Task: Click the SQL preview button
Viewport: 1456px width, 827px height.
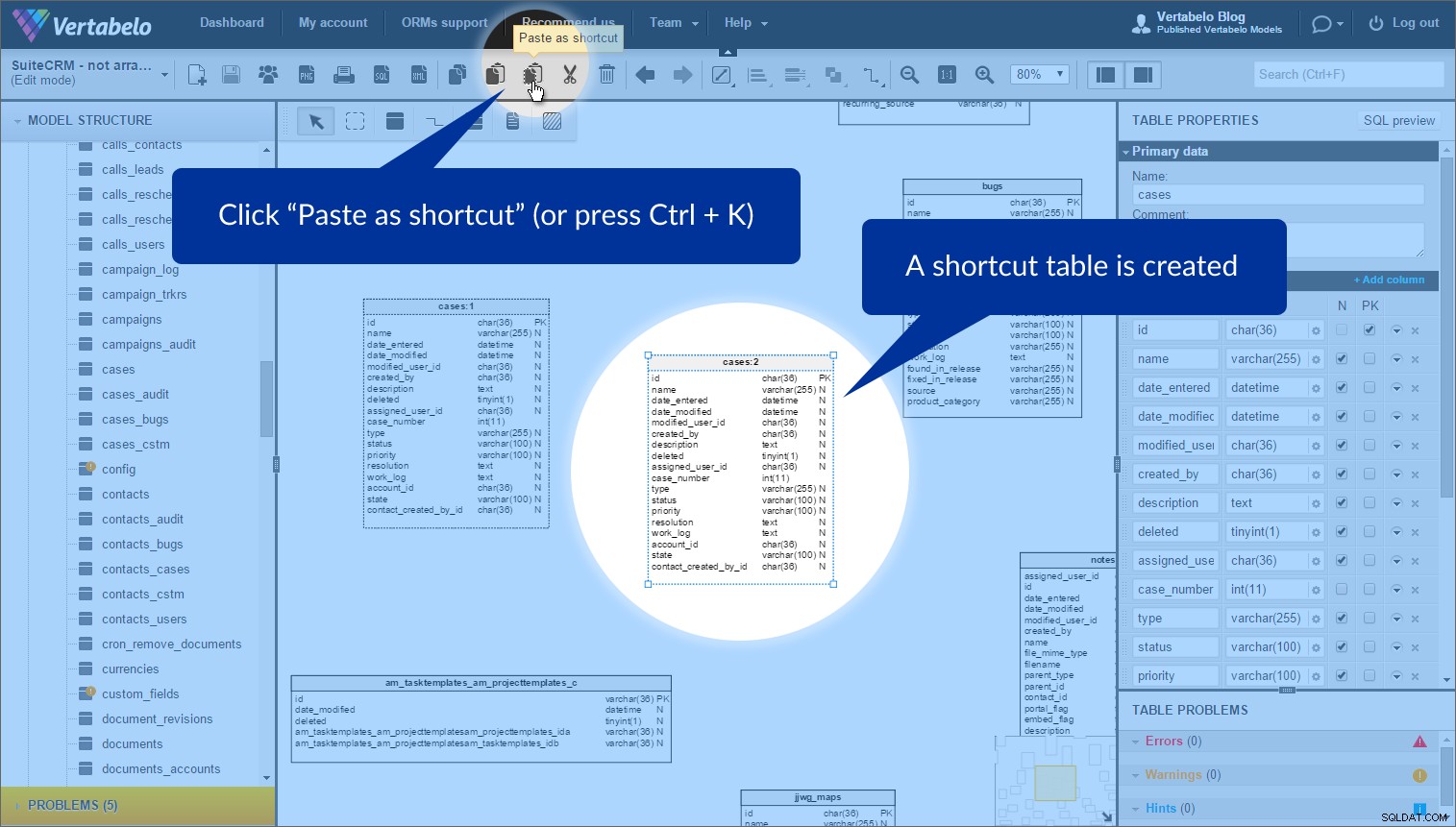Action: pos(1399,120)
